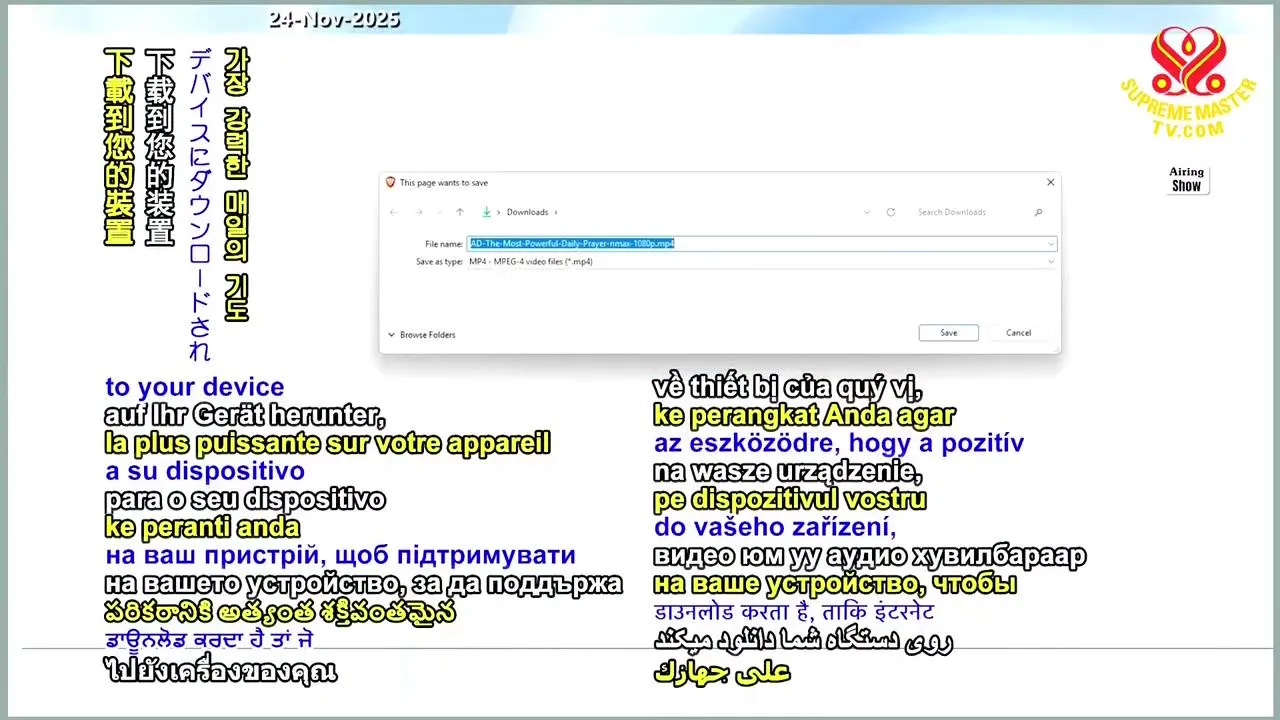Click the Up one level arrow
This screenshot has height=720, width=1280.
460,212
